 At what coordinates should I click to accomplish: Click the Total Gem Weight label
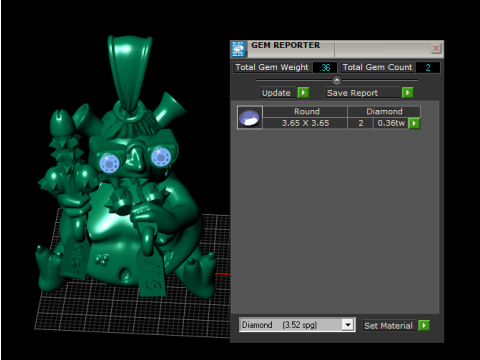[272, 67]
